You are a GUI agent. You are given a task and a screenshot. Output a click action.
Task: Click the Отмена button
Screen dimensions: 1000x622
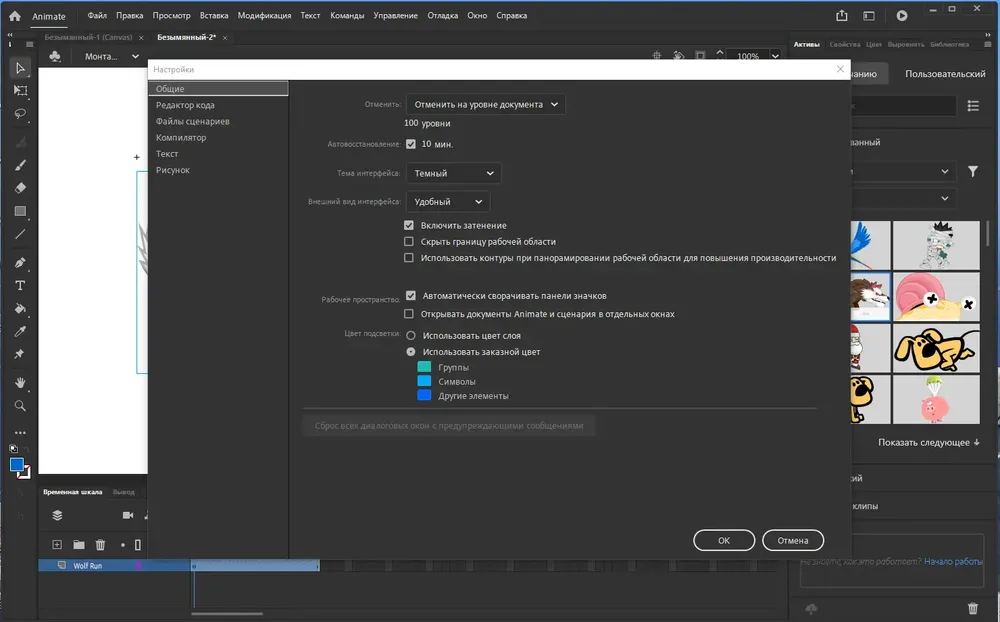(x=793, y=540)
